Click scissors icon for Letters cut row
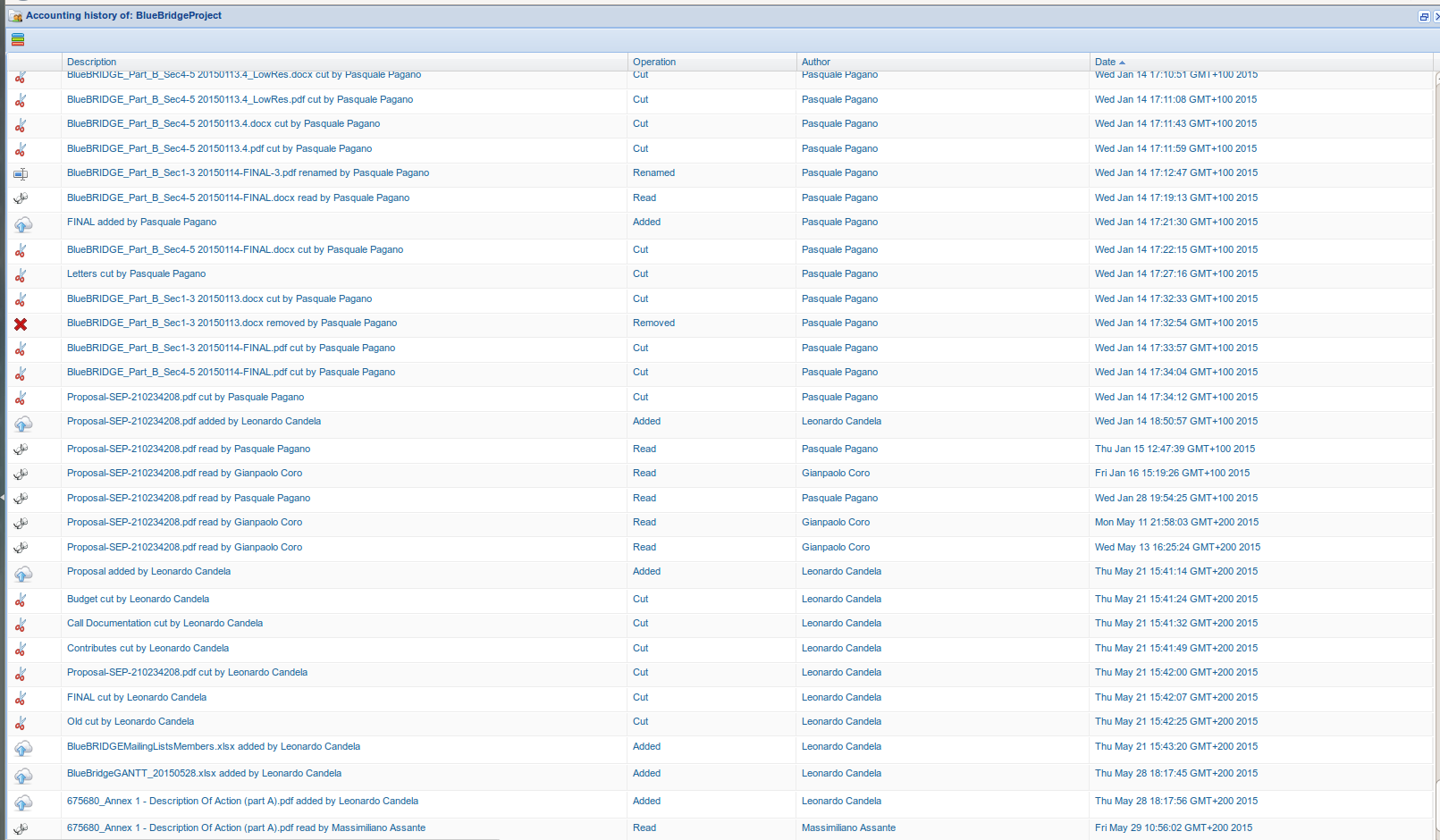 pyautogui.click(x=21, y=275)
